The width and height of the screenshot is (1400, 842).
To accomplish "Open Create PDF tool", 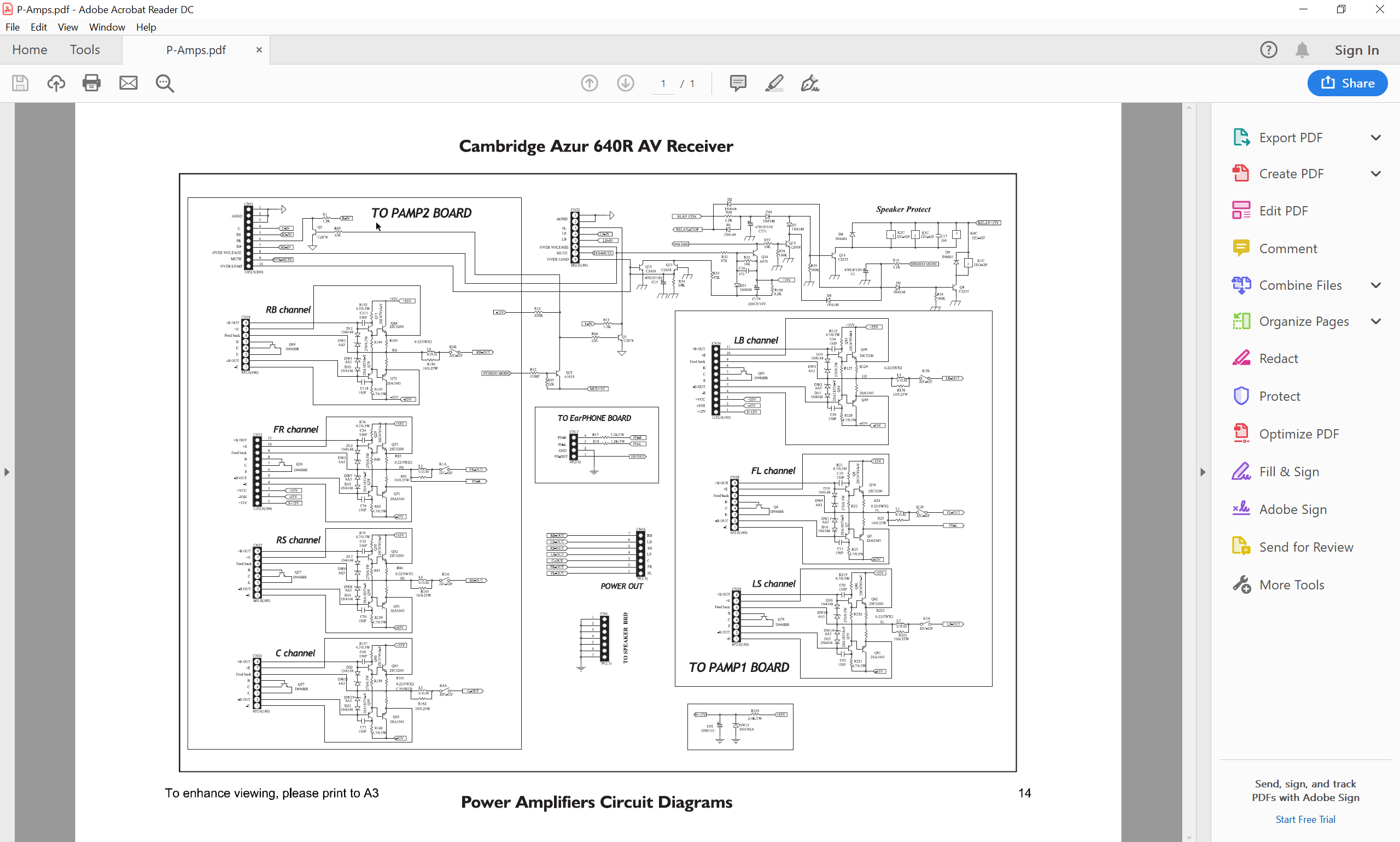I will click(x=1291, y=174).
